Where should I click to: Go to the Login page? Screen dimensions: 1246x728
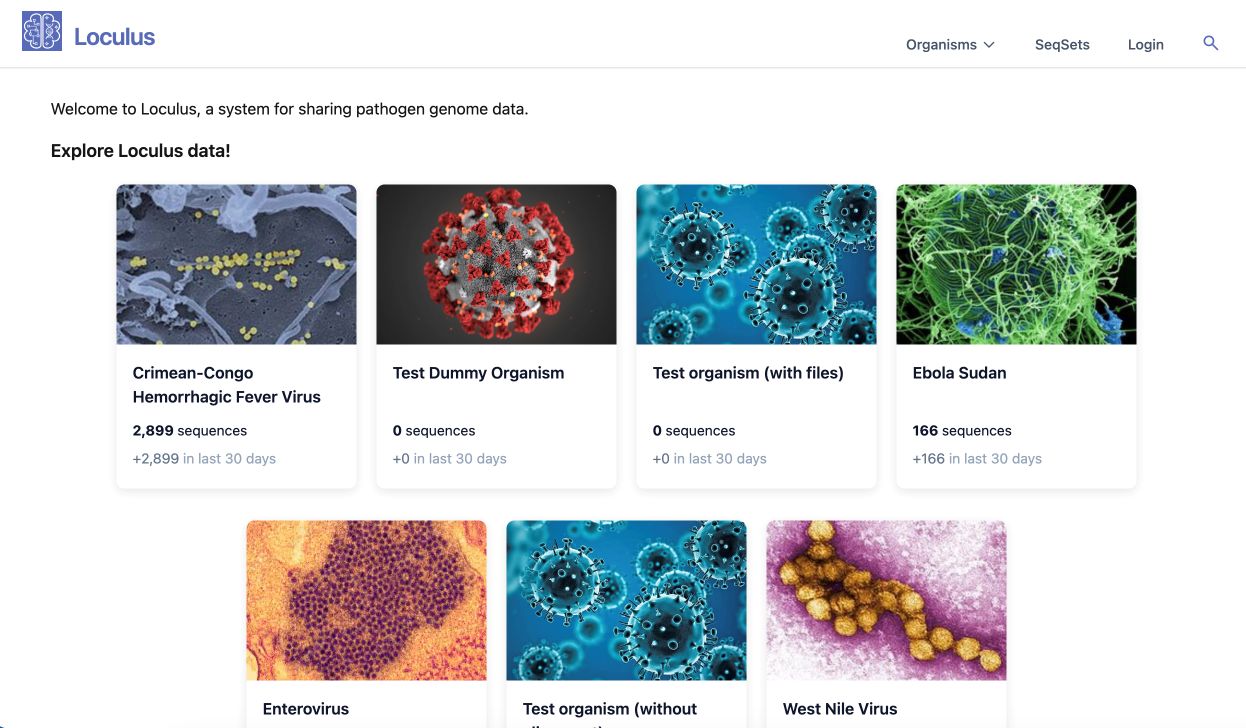pos(1145,45)
